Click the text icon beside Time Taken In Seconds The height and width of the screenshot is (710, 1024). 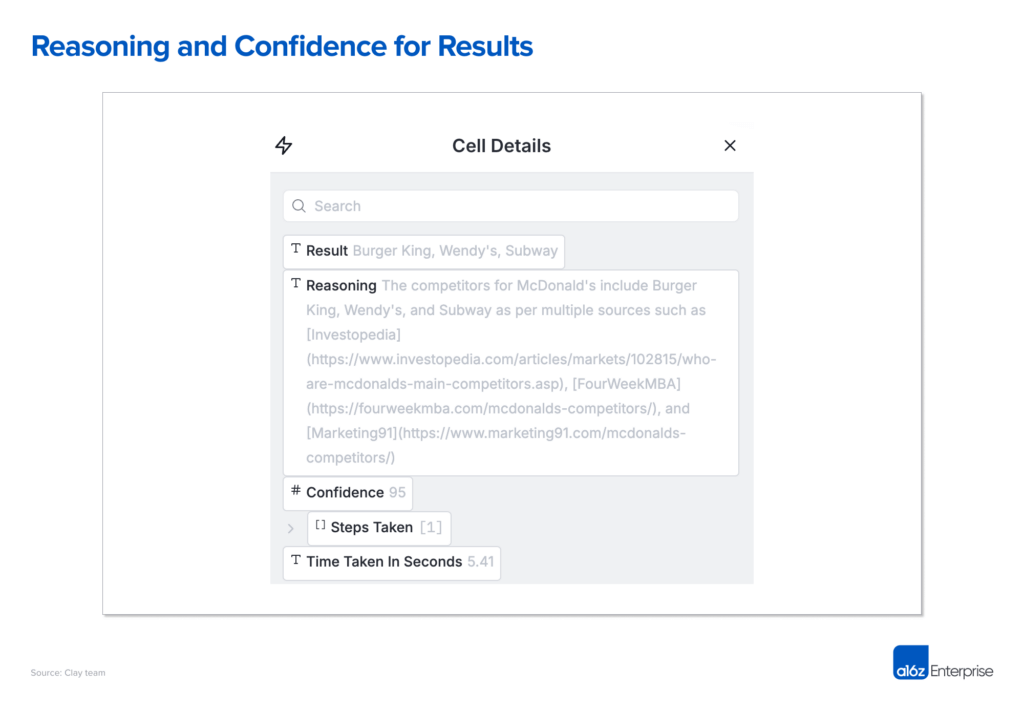(x=296, y=560)
